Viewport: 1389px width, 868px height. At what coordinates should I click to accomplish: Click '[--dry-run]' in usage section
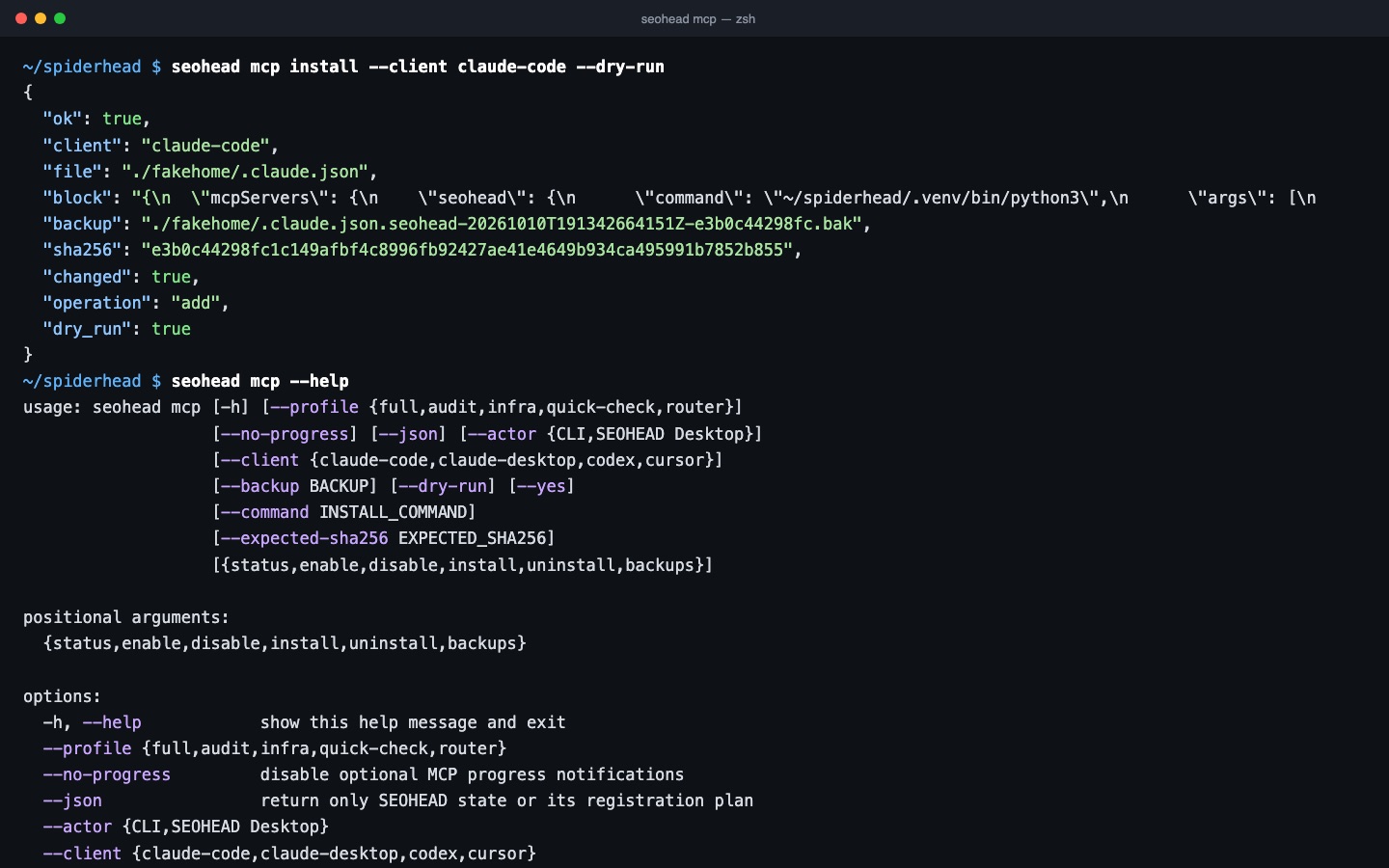click(443, 486)
